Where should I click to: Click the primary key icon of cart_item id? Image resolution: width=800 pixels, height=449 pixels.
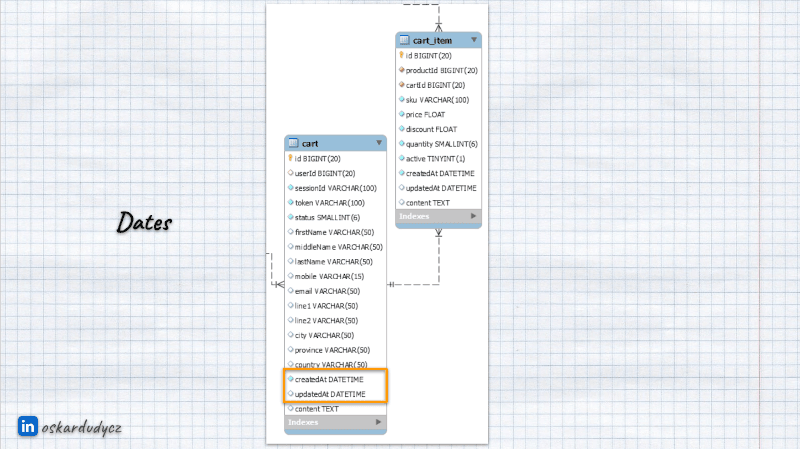[x=402, y=55]
